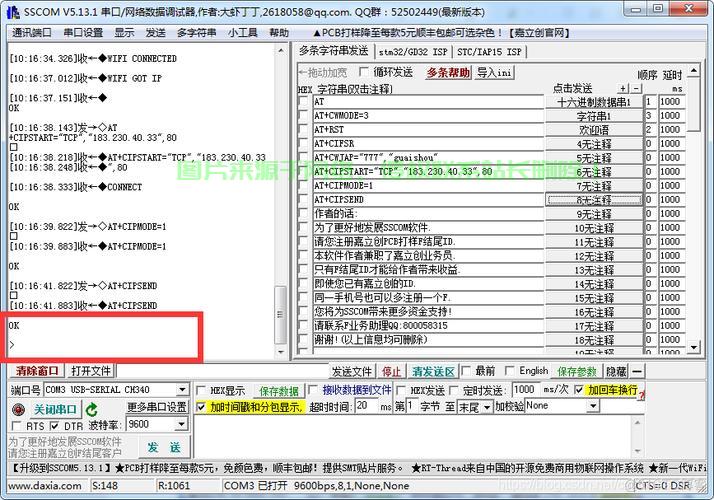This screenshot has height=500, width=714.
Task: Open the 串口设置 menu
Action: pos(83,33)
